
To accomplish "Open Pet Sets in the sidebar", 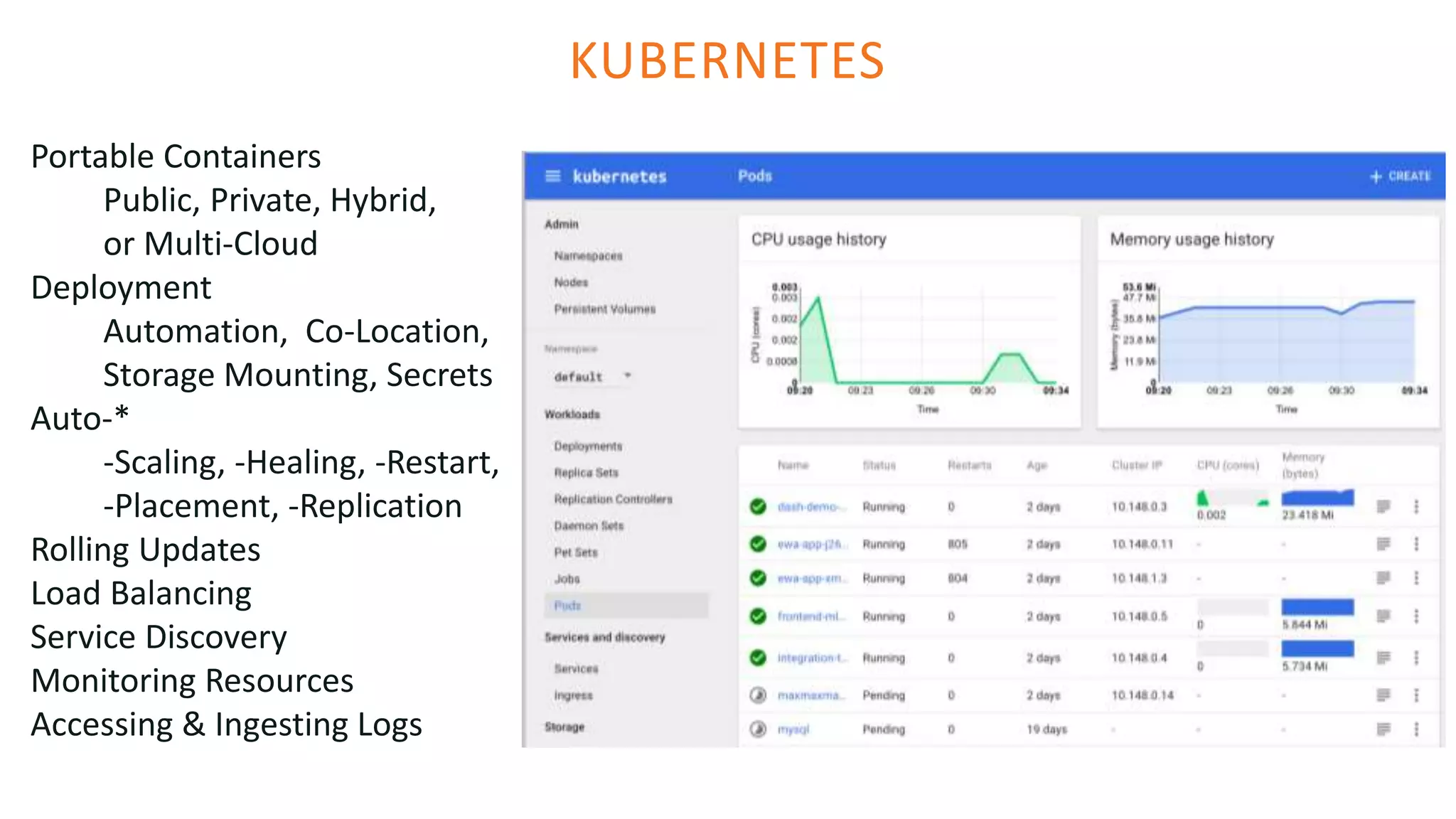I will (576, 552).
